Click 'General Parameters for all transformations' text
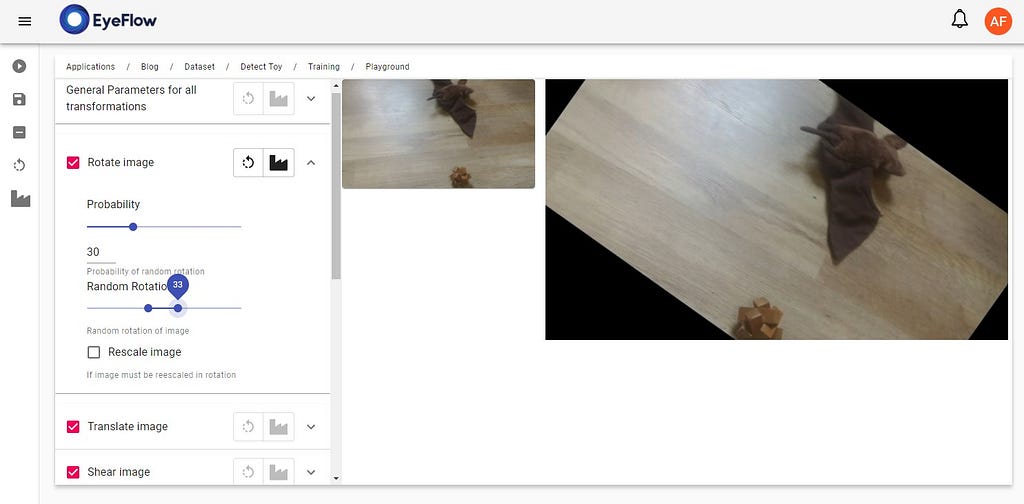Image resolution: width=1024 pixels, height=504 pixels. pyautogui.click(x=131, y=99)
